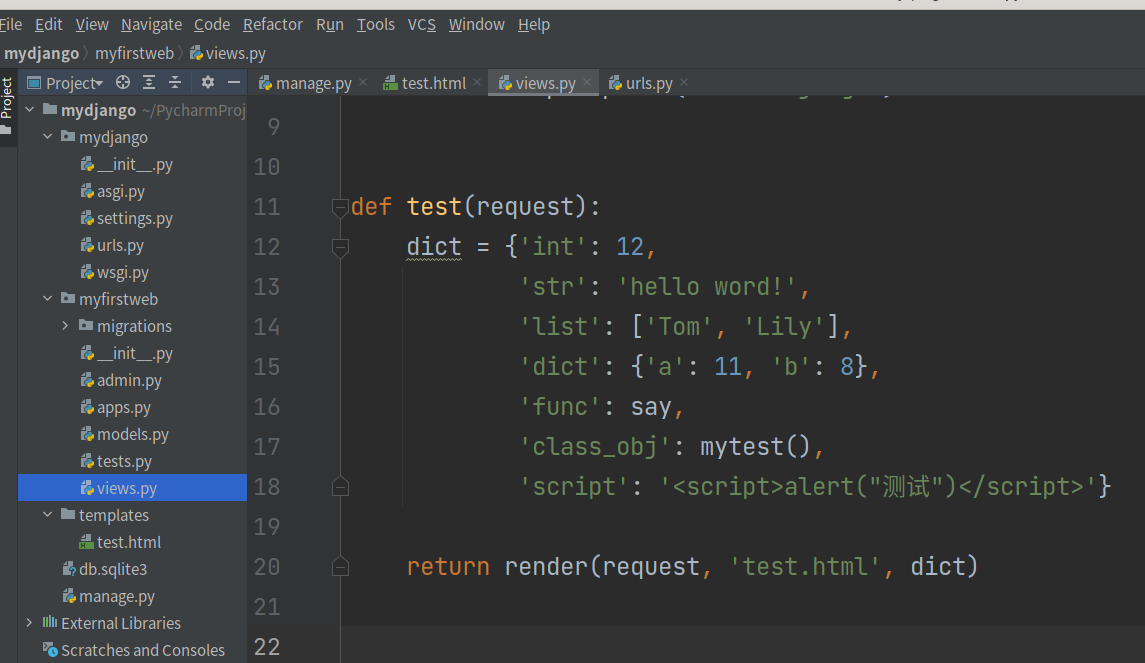This screenshot has width=1145, height=663.
Task: Select db.sqlite3 in the project tree
Action: (105, 570)
